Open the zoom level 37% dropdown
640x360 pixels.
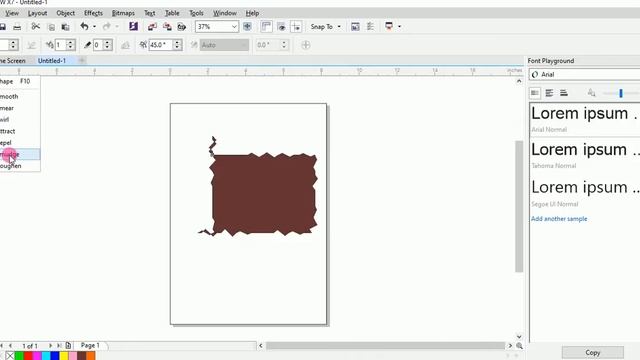pyautogui.click(x=234, y=27)
